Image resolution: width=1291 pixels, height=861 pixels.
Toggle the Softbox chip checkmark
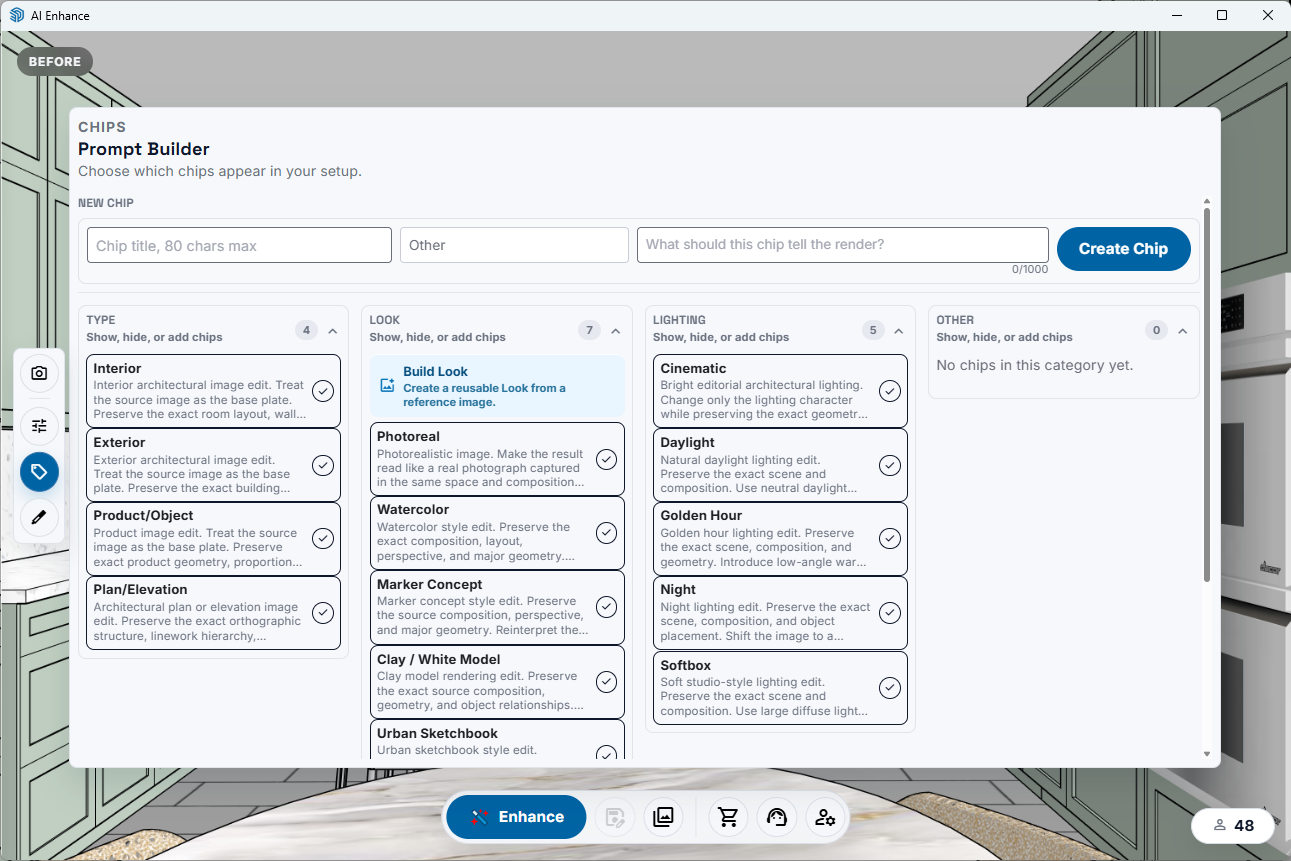(889, 687)
